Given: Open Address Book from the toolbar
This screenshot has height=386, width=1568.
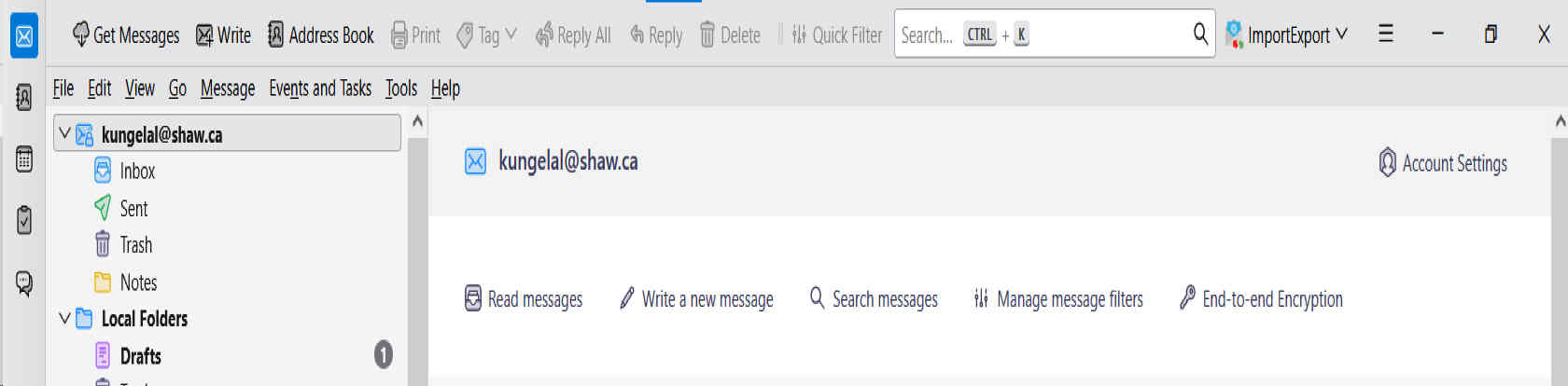Looking at the screenshot, I should (320, 35).
